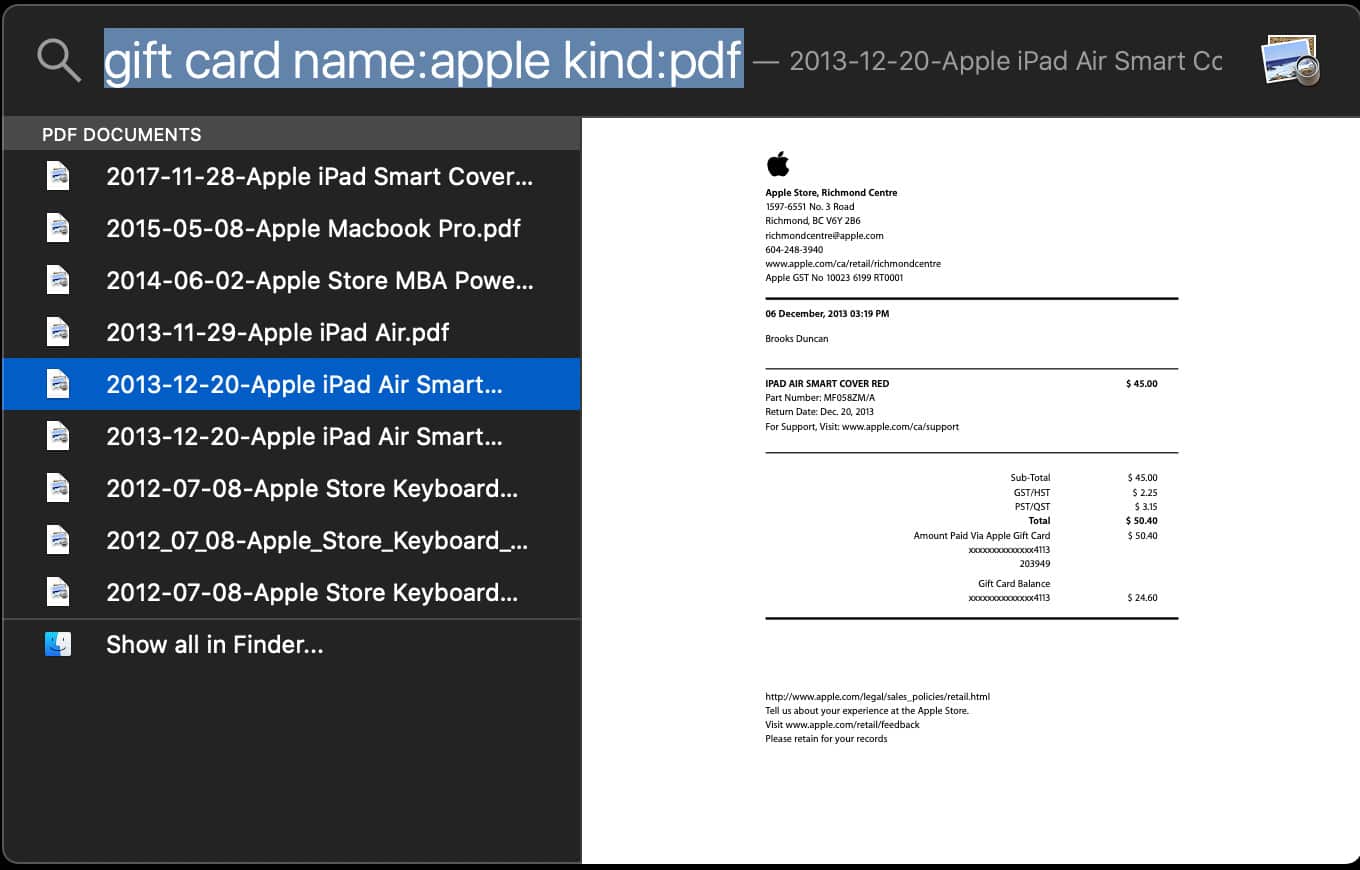The width and height of the screenshot is (1360, 870).
Task: Click the Gift Card Balance label
Action: (x=1014, y=583)
